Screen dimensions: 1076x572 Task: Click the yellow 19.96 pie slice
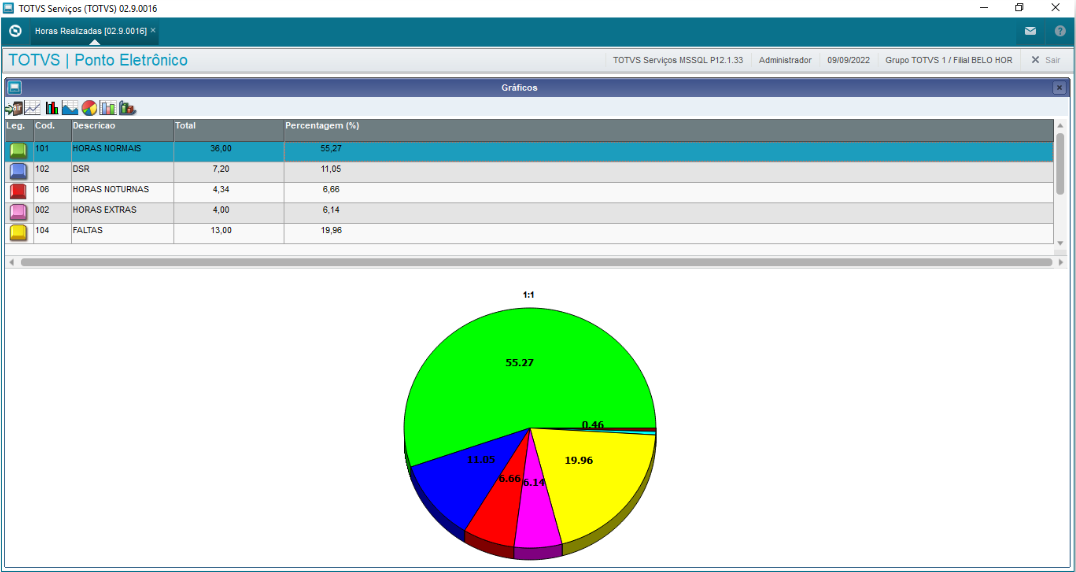pos(590,487)
